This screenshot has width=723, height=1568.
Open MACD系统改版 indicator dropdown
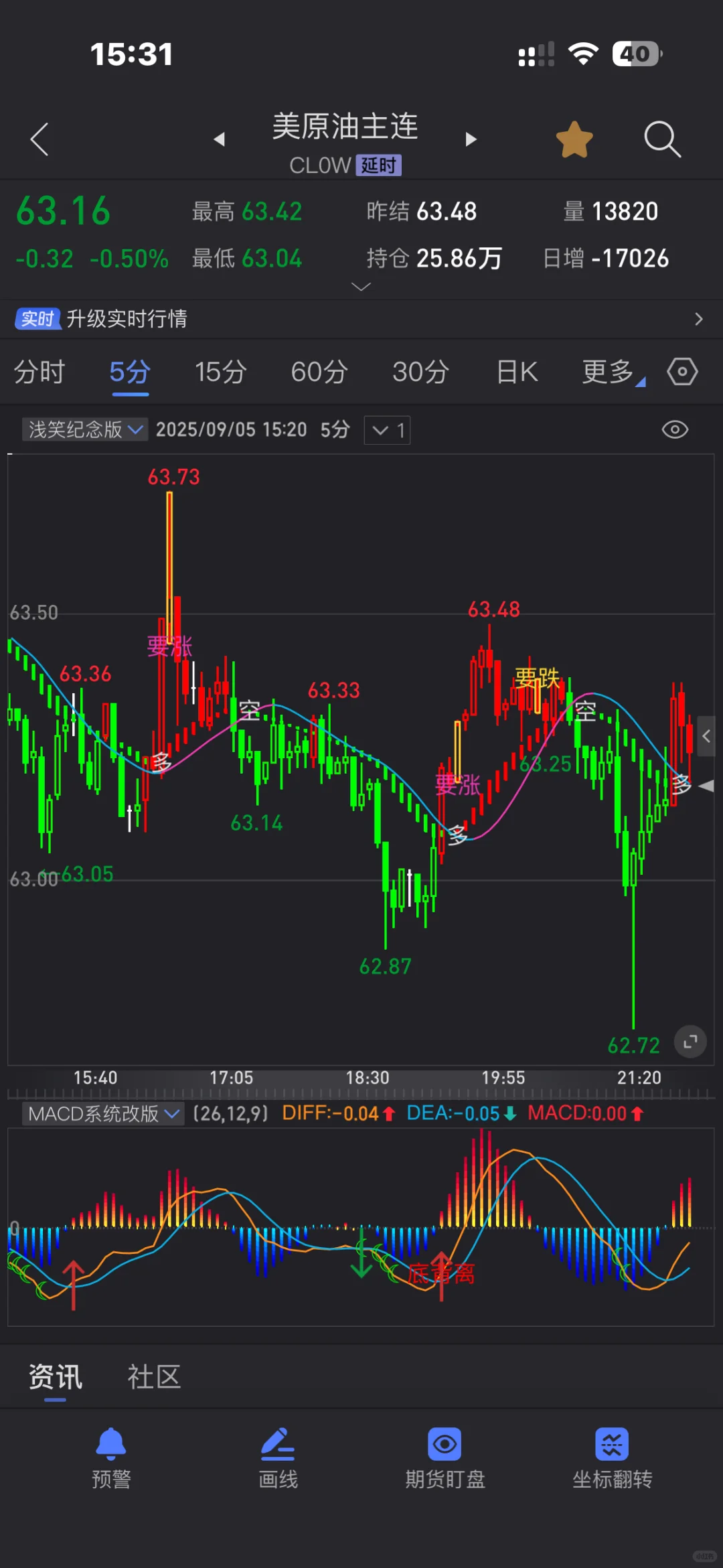(x=103, y=1114)
